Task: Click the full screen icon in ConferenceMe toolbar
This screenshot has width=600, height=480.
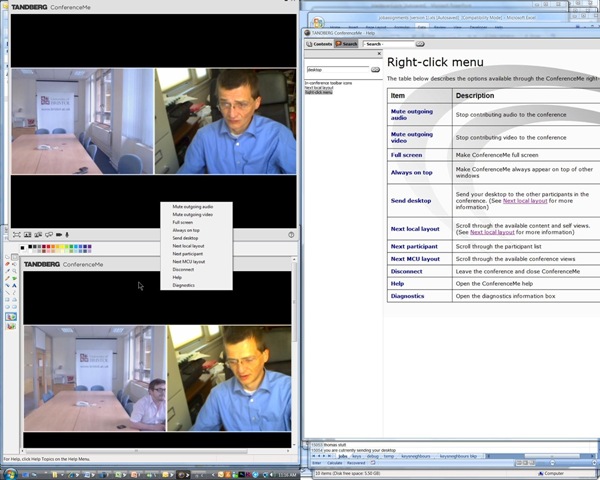Action: pyautogui.click(x=17, y=234)
